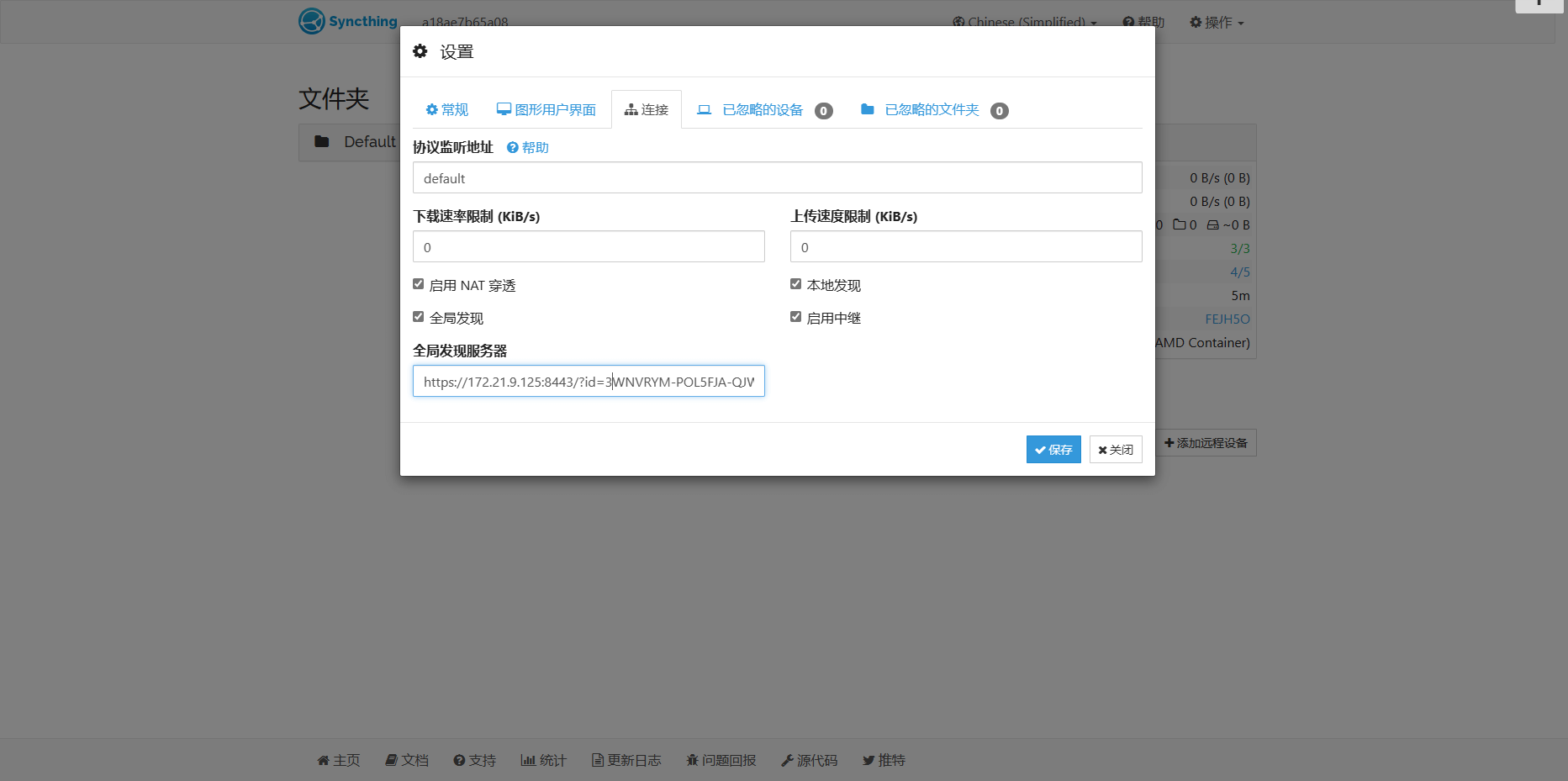This screenshot has height=781, width=1568.
Task: Expand the 操作 actions dropdown
Action: click(1217, 22)
